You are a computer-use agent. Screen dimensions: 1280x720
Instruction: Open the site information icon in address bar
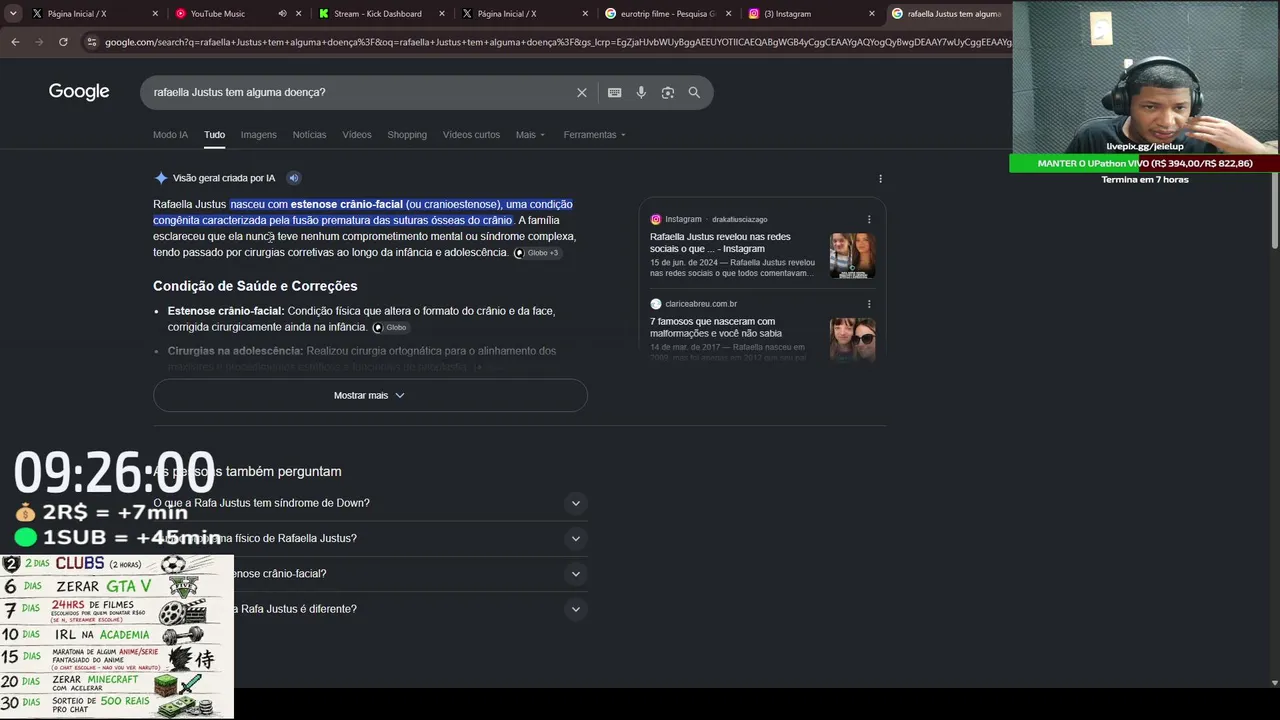click(92, 42)
